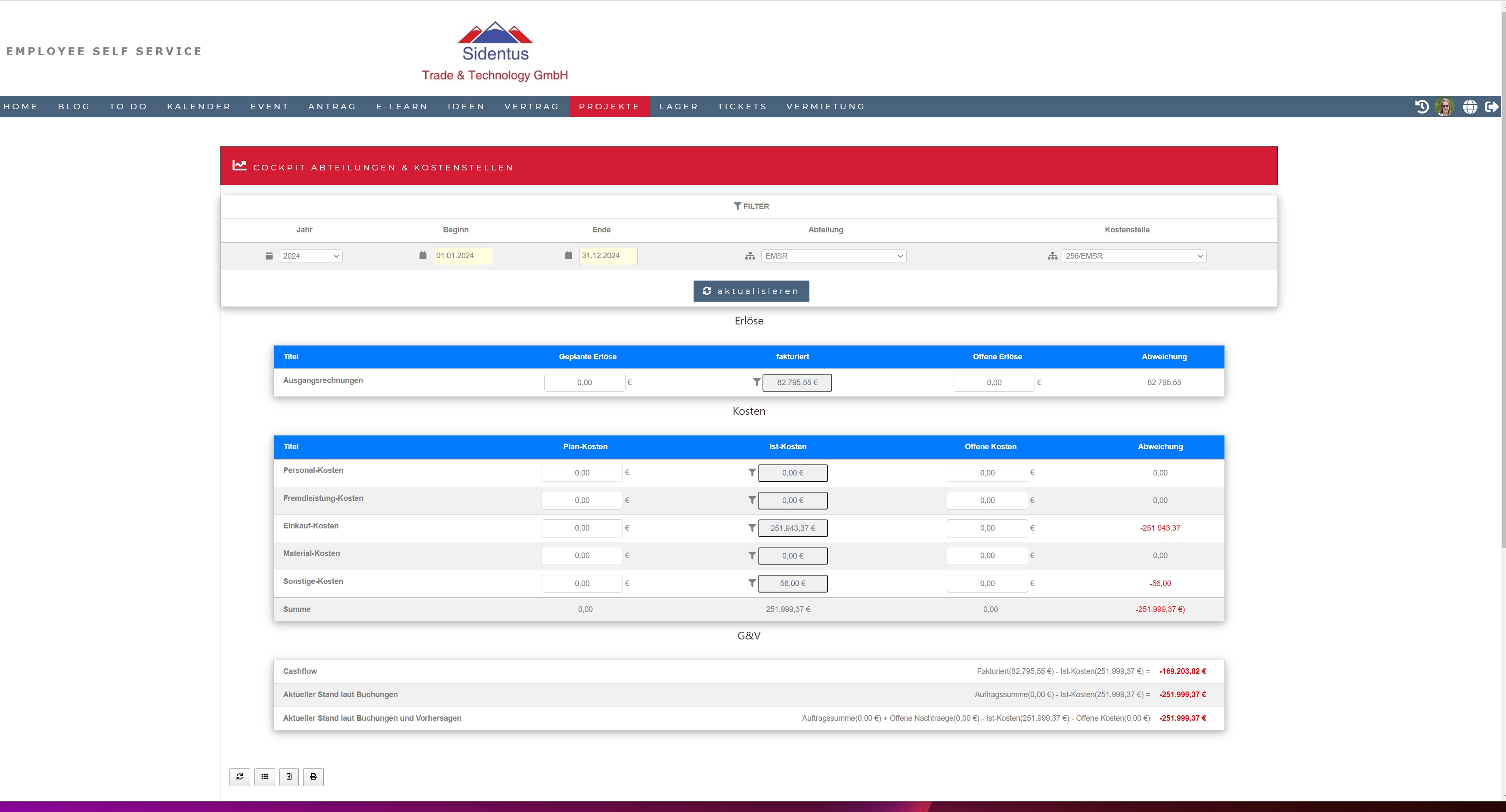Click the printer icon button
This screenshot has height=812, width=1506.
pyautogui.click(x=313, y=776)
